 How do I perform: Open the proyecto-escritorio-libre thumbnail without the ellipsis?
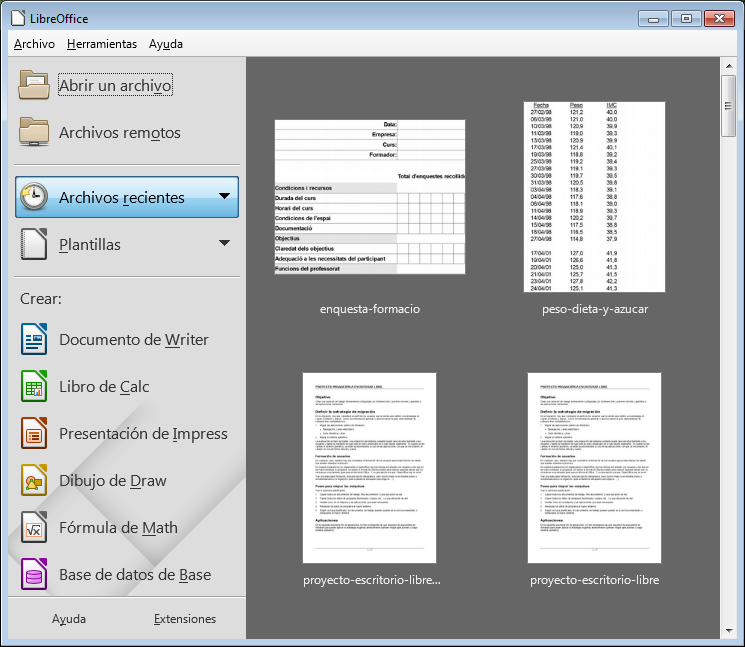point(594,468)
